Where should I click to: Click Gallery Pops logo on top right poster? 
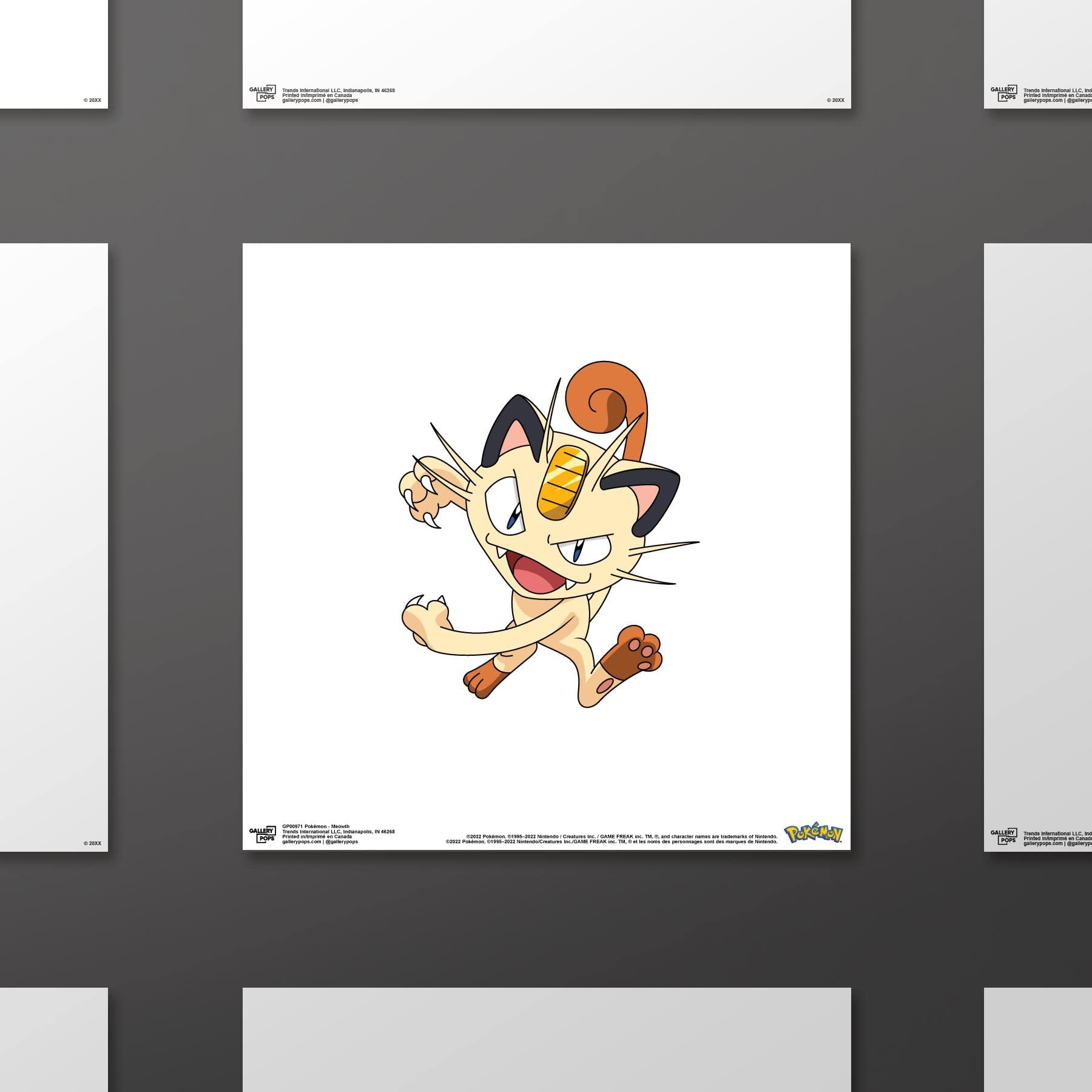tap(1003, 93)
